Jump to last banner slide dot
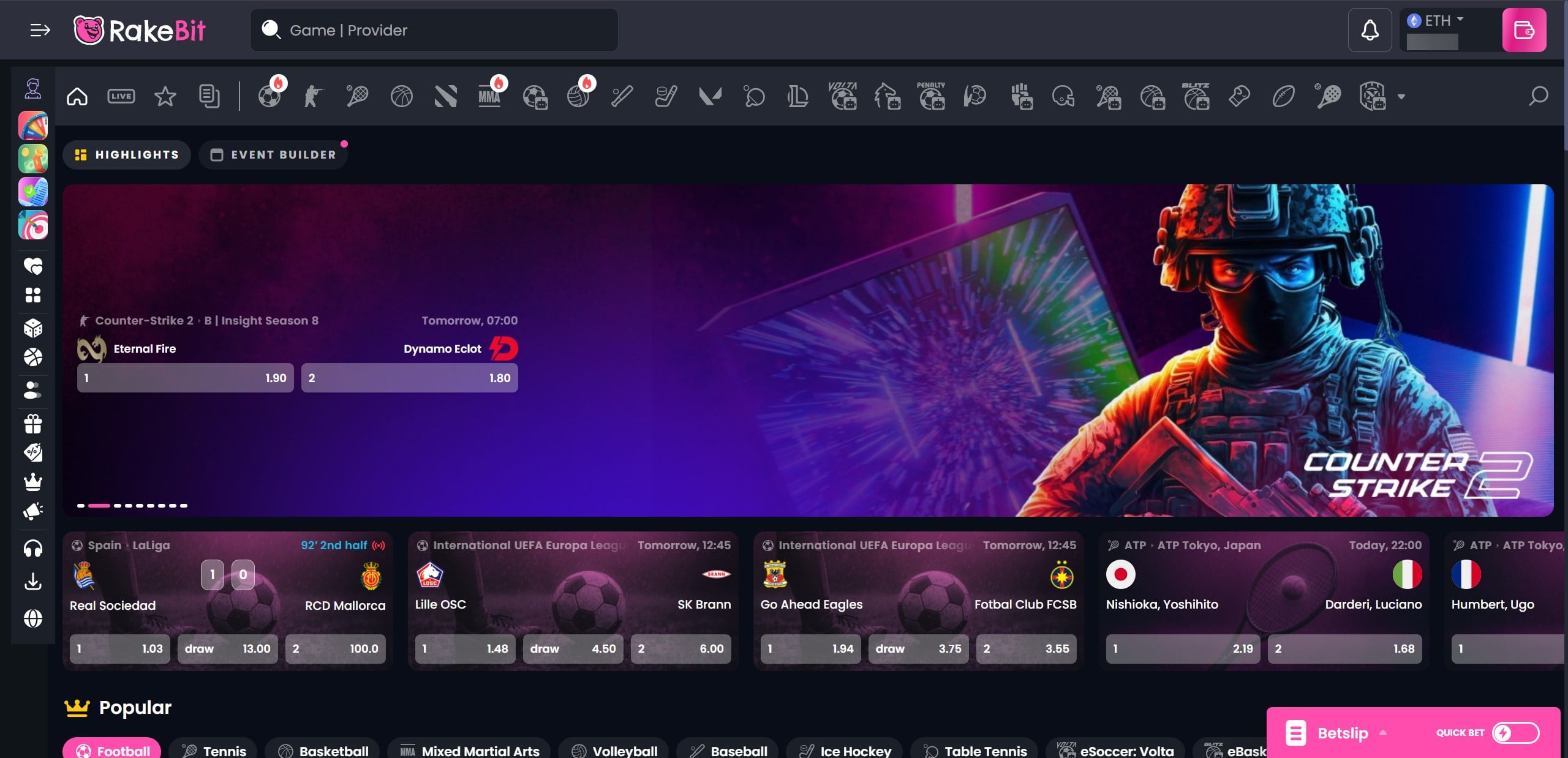Screen dimensions: 1568x758 pos(184,505)
